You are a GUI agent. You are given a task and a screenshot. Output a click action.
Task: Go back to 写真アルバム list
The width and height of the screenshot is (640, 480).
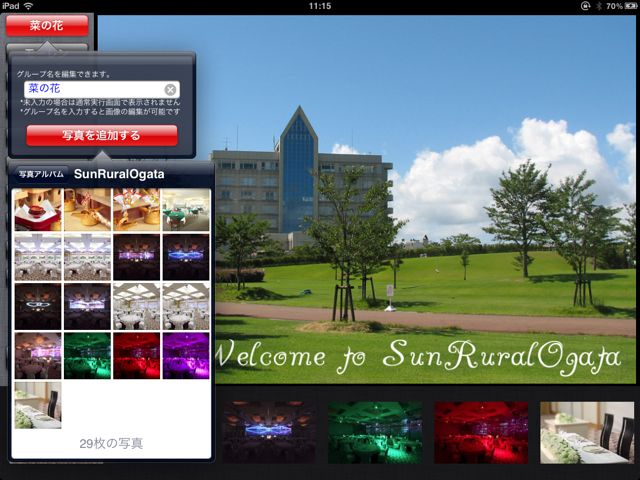coord(40,174)
